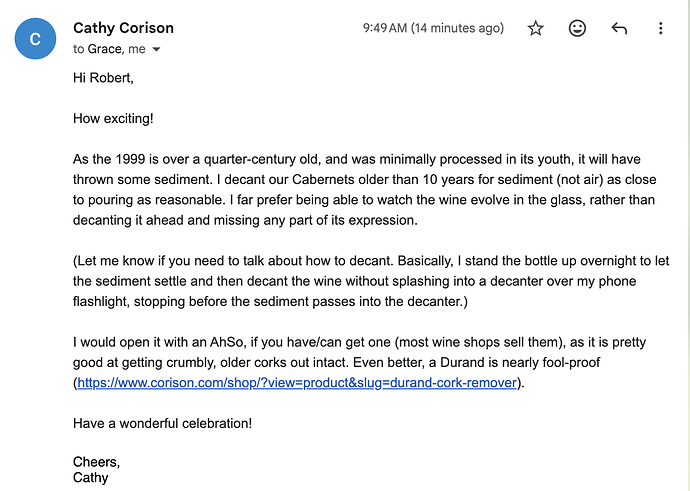This screenshot has height=491, width=690.
Task: Click the 'Cathy' signature at bottom
Action: 90,477
